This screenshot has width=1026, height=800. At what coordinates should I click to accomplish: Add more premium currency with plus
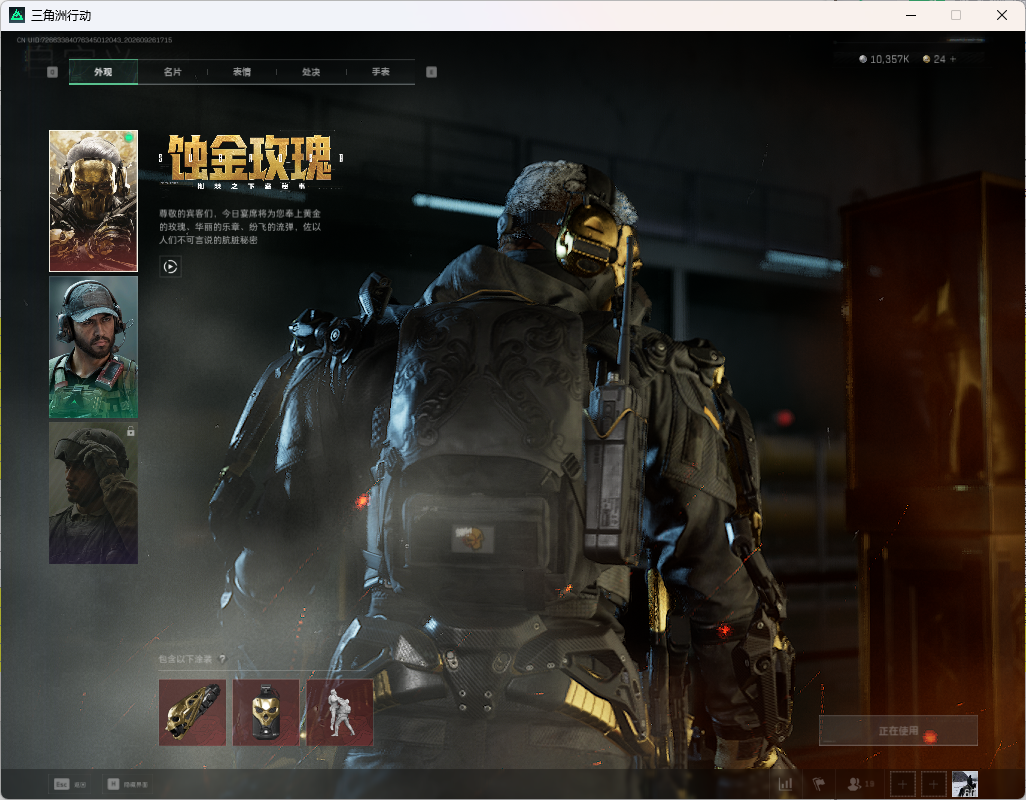[953, 59]
